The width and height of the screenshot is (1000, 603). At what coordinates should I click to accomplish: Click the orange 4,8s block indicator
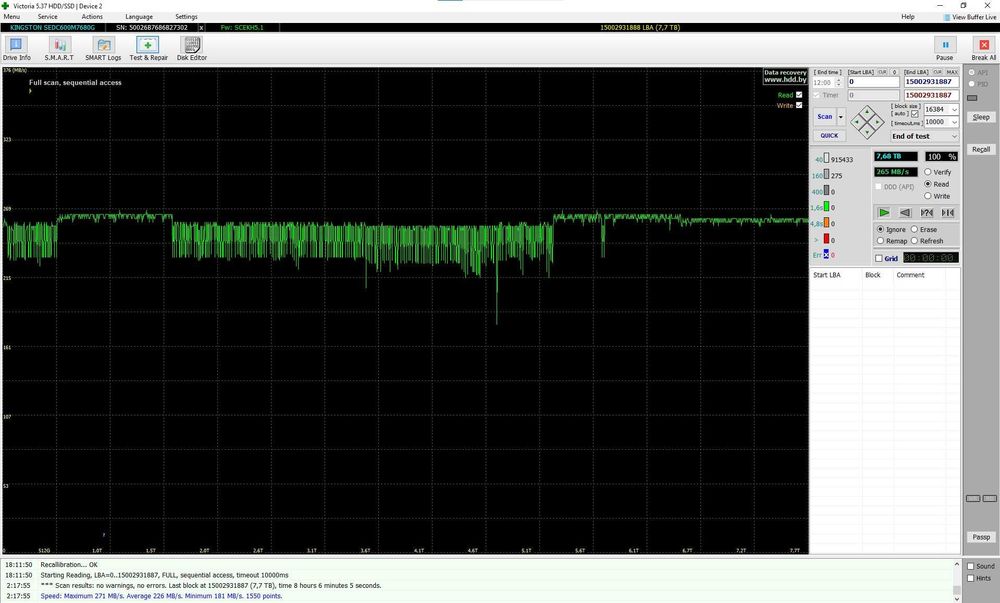click(x=827, y=222)
